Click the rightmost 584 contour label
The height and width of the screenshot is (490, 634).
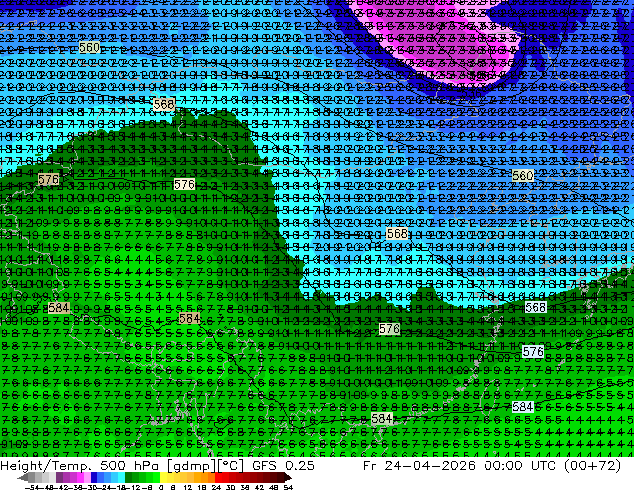pyautogui.click(x=522, y=407)
